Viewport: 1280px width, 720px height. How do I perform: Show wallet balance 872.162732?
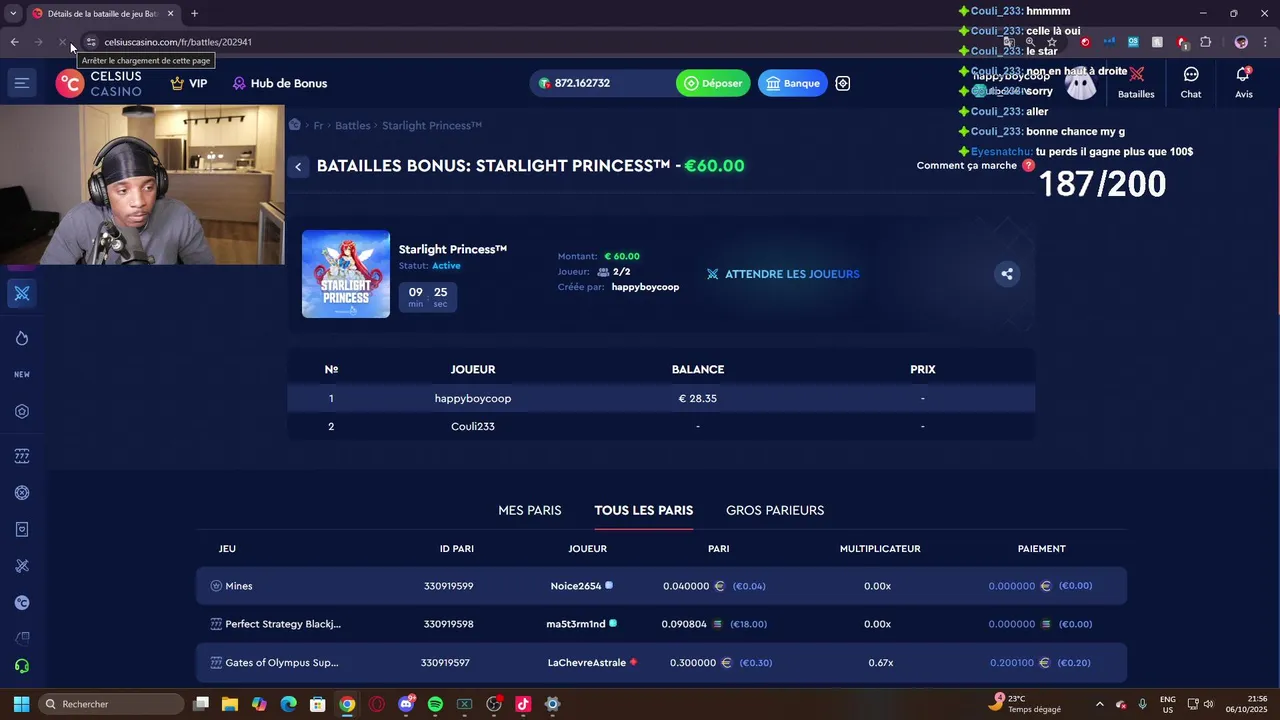tap(602, 83)
